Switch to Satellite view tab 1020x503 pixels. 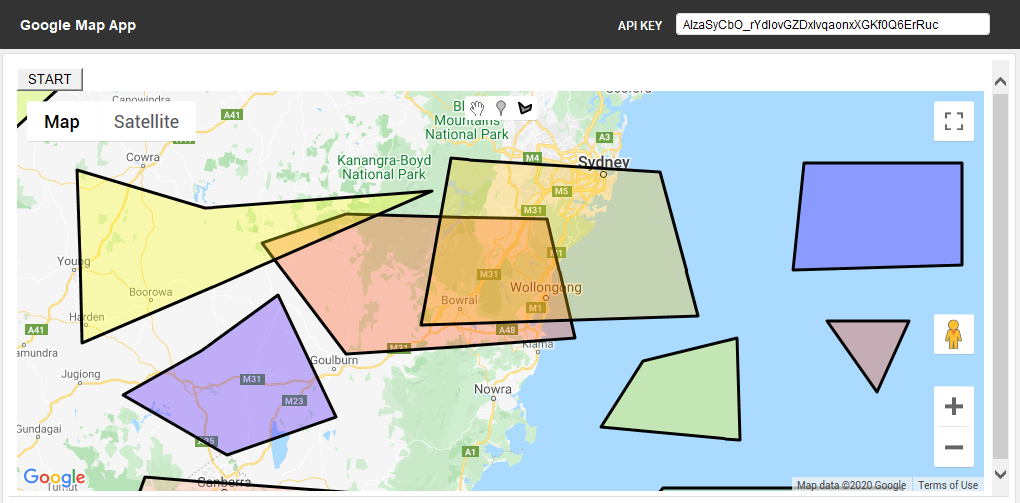click(146, 122)
